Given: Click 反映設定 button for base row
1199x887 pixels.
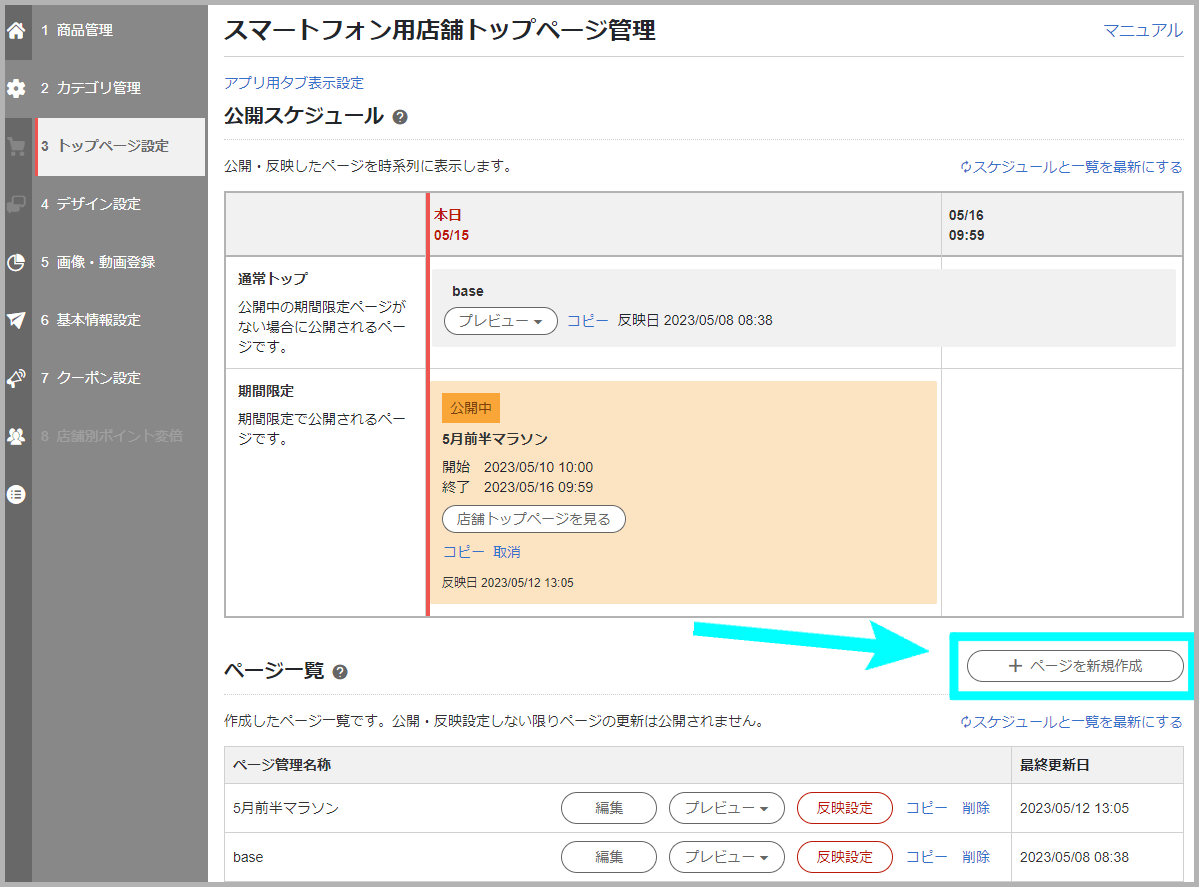Looking at the screenshot, I should (x=844, y=857).
